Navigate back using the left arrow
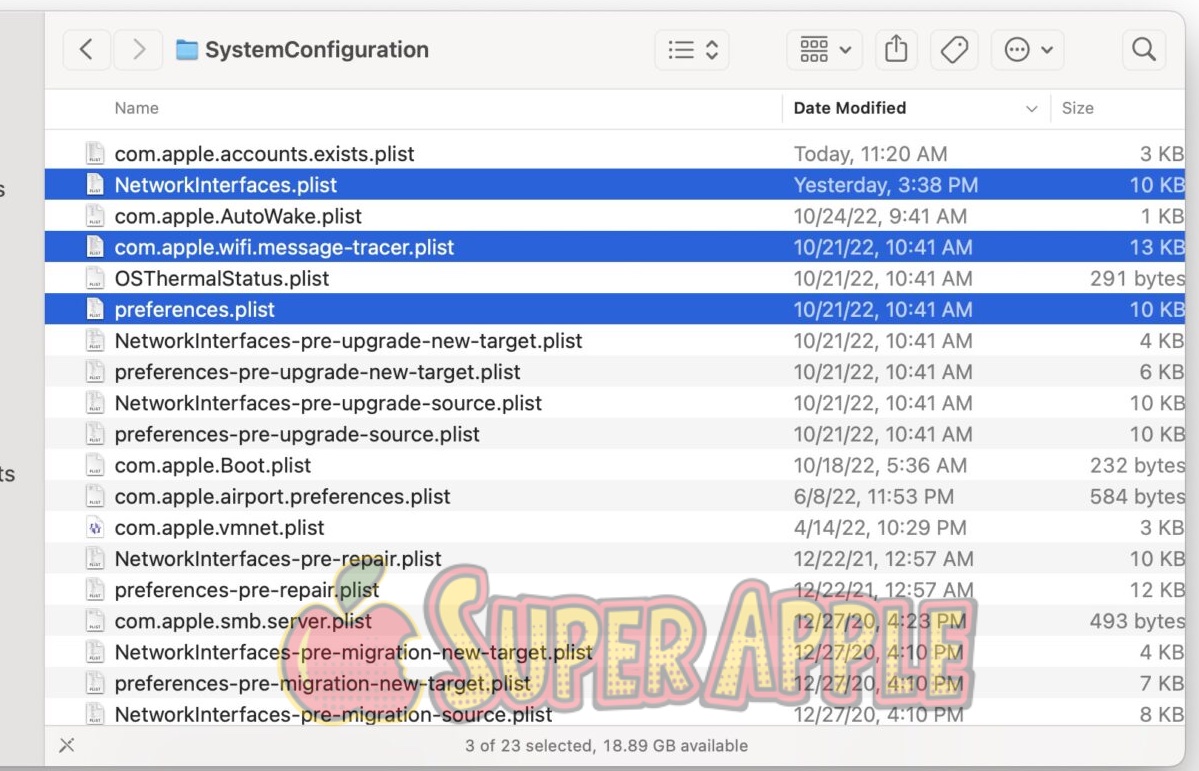 coord(86,48)
